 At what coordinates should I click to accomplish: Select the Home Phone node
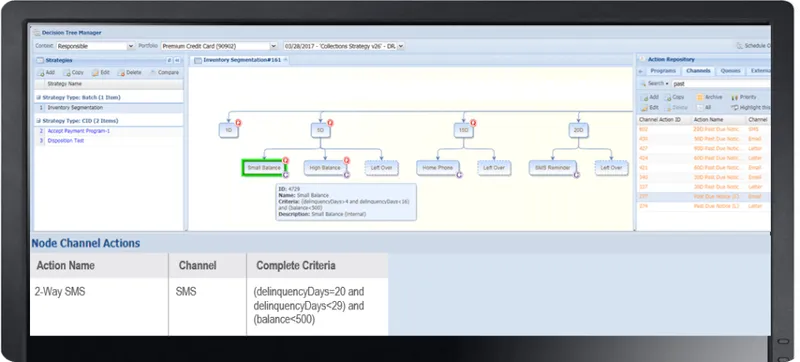(438, 168)
